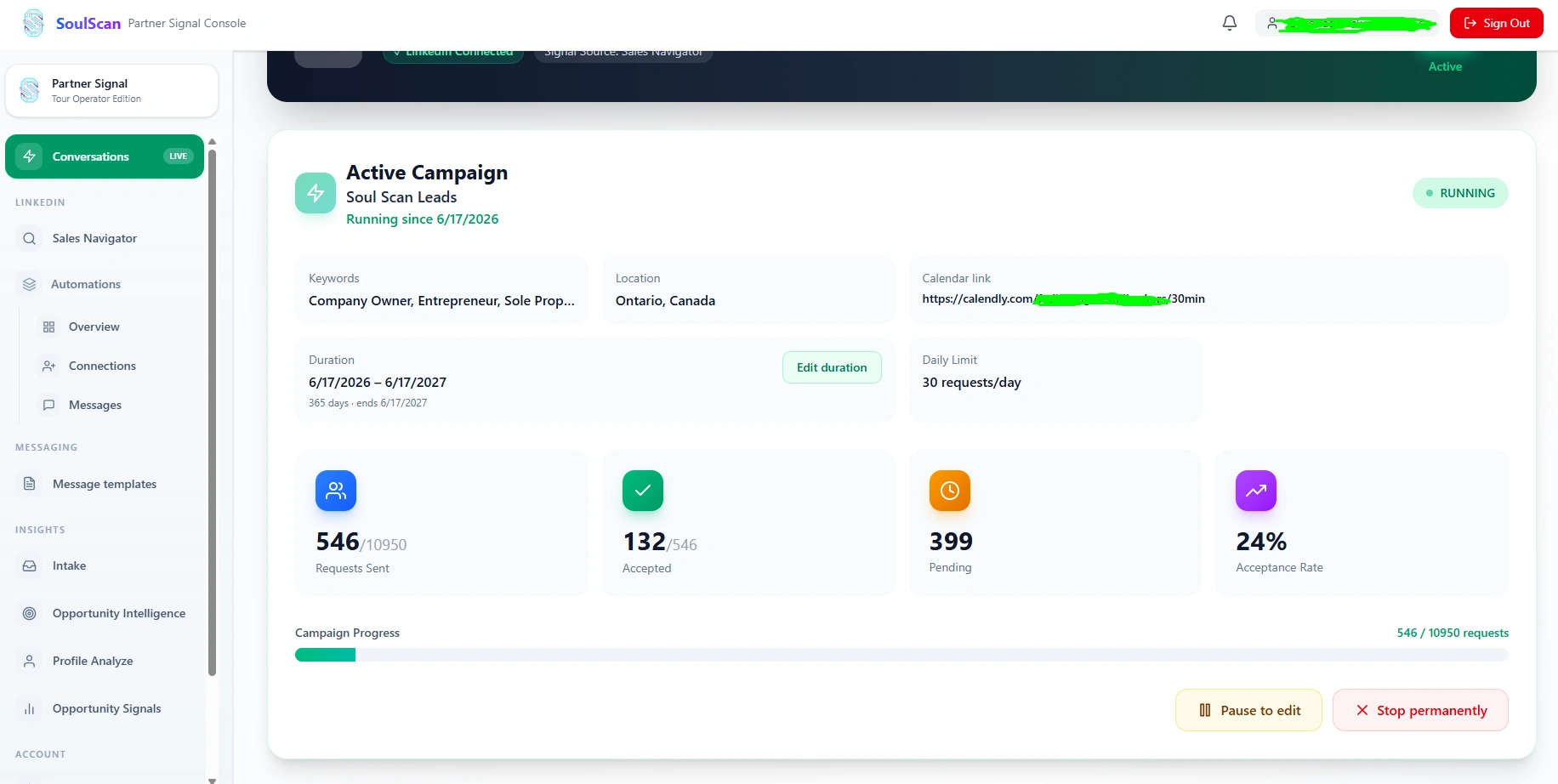Click the Overview grid icon
The image size is (1558, 784).
[49, 327]
